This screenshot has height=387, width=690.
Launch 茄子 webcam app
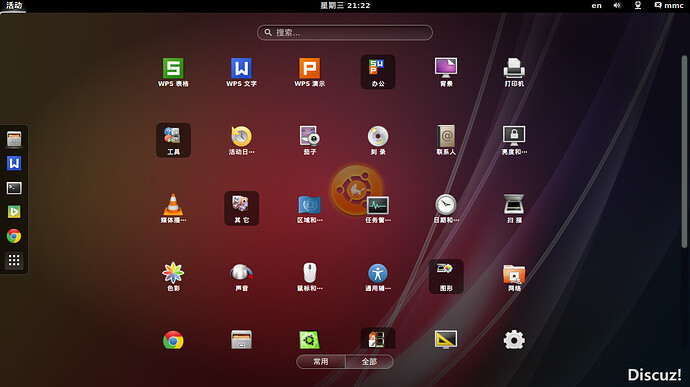pyautogui.click(x=309, y=140)
